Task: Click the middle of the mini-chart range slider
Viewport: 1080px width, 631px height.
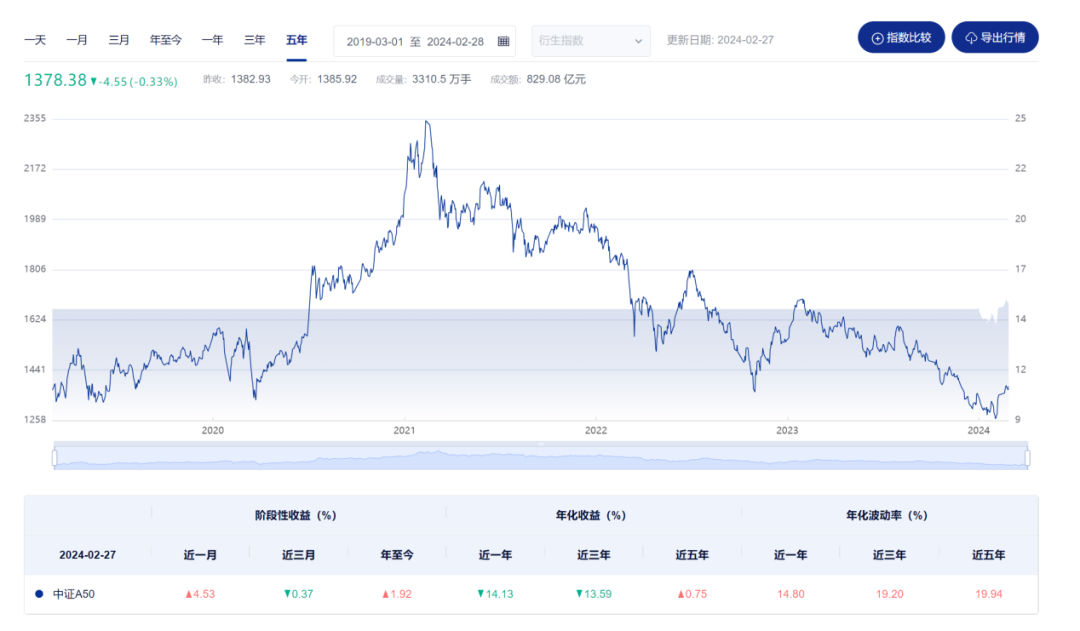Action: pyautogui.click(x=541, y=459)
